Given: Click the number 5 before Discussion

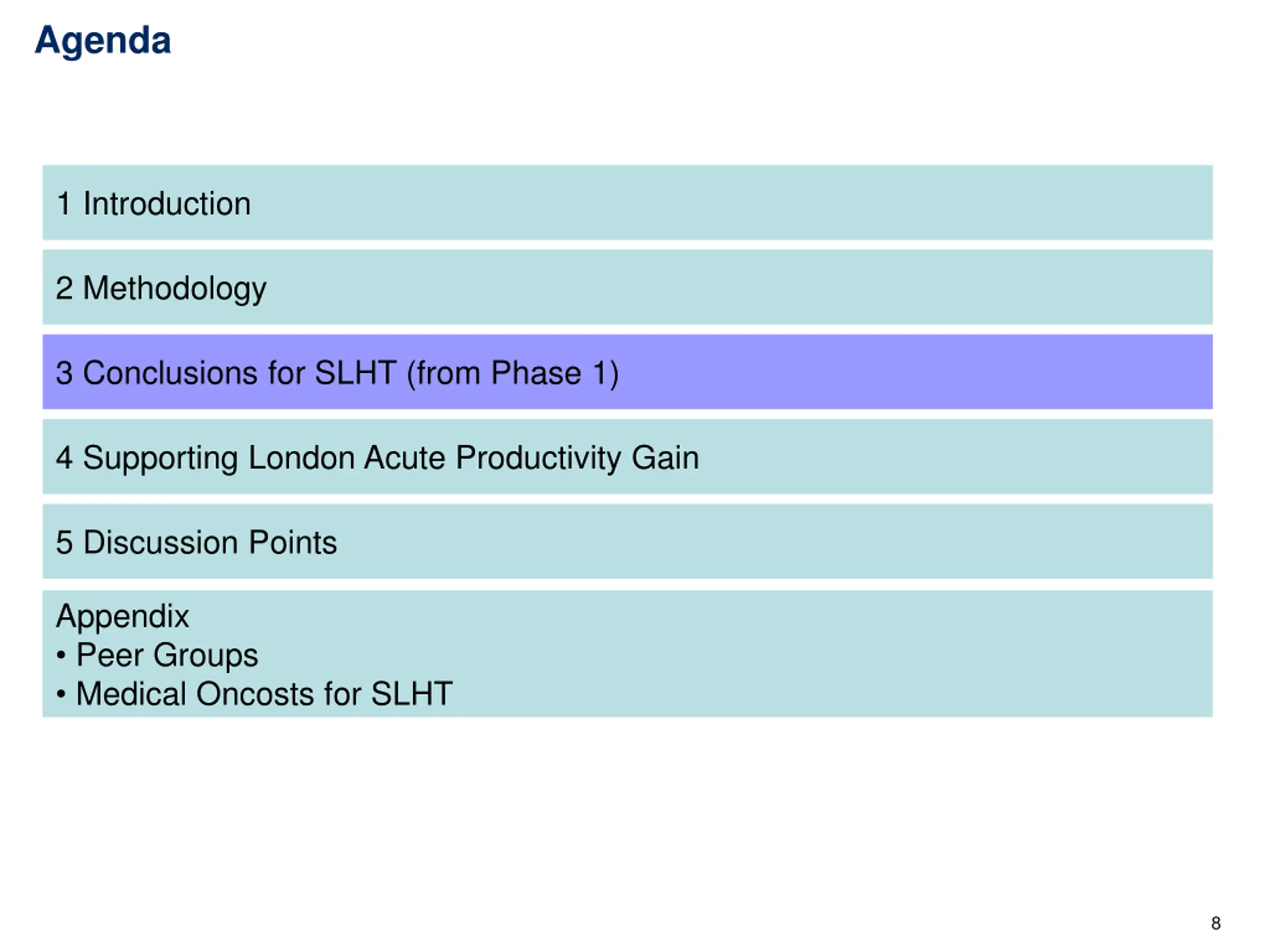Looking at the screenshot, I should click(x=64, y=543).
